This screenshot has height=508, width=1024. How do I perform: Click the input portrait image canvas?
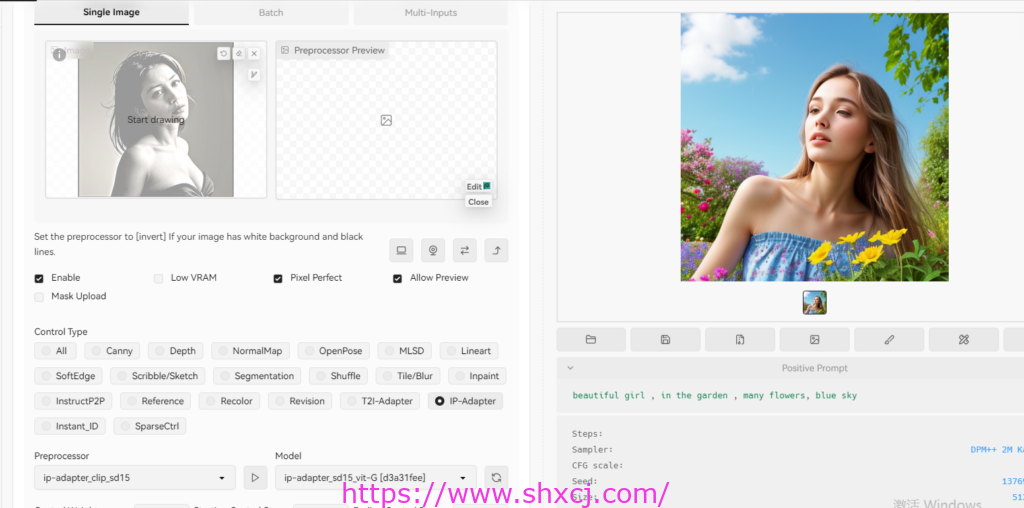(156, 119)
